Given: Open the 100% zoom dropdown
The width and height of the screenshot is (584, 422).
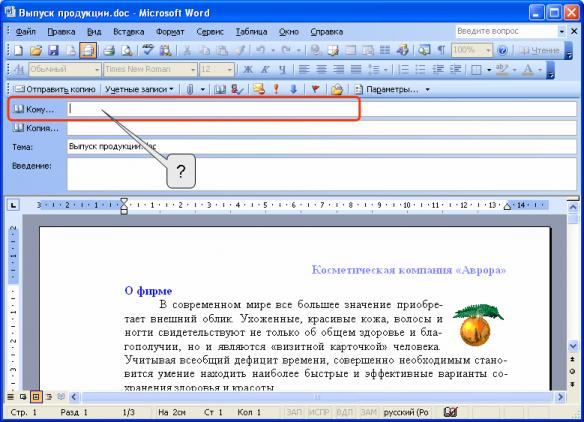Looking at the screenshot, I should point(488,50).
